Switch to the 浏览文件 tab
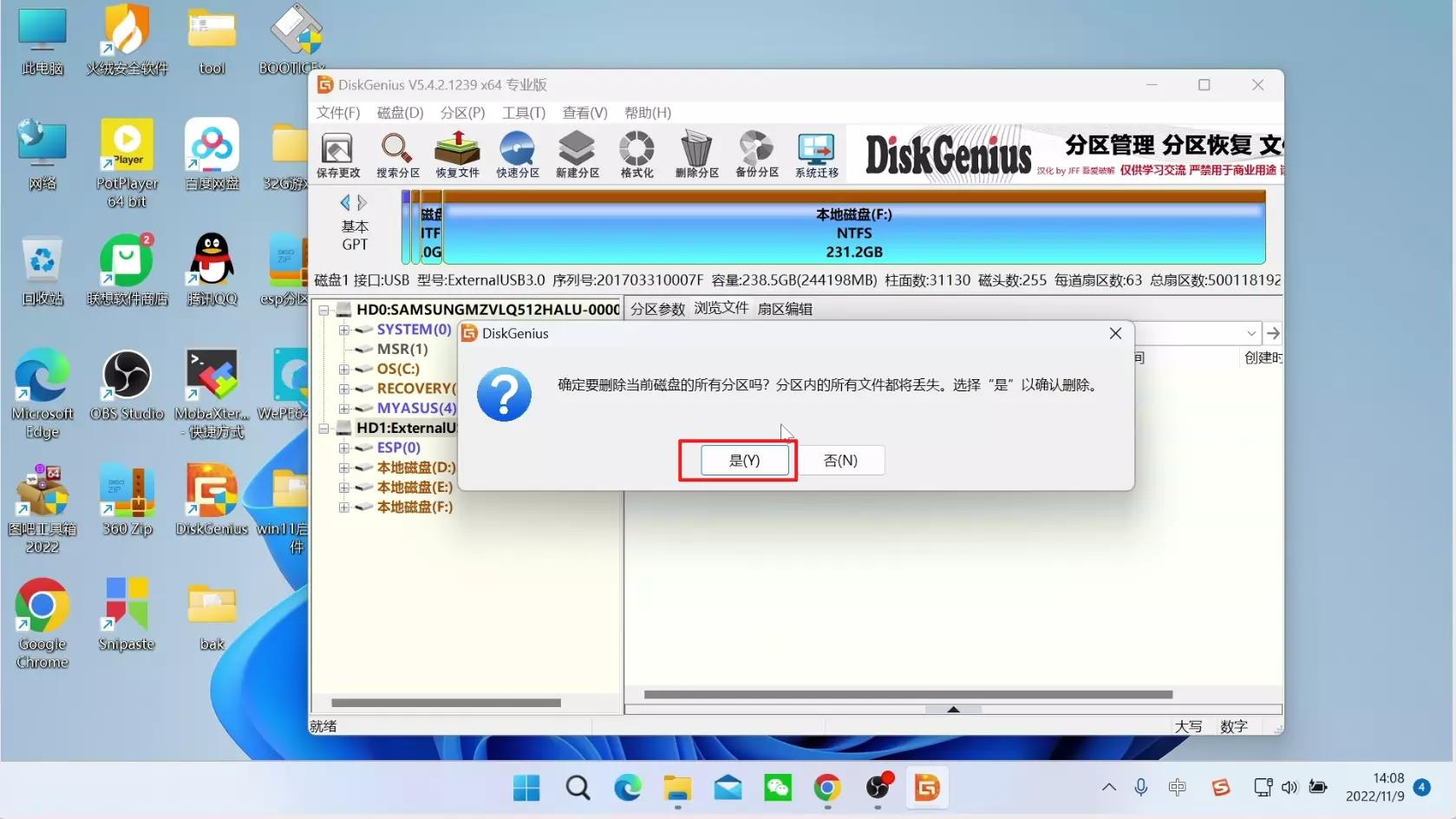1456x819 pixels. pyautogui.click(x=721, y=308)
